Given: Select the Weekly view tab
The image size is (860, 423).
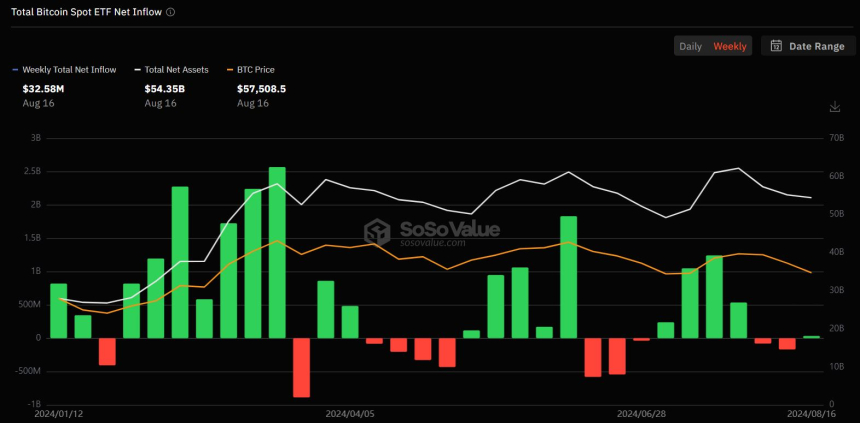Looking at the screenshot, I should [x=729, y=46].
